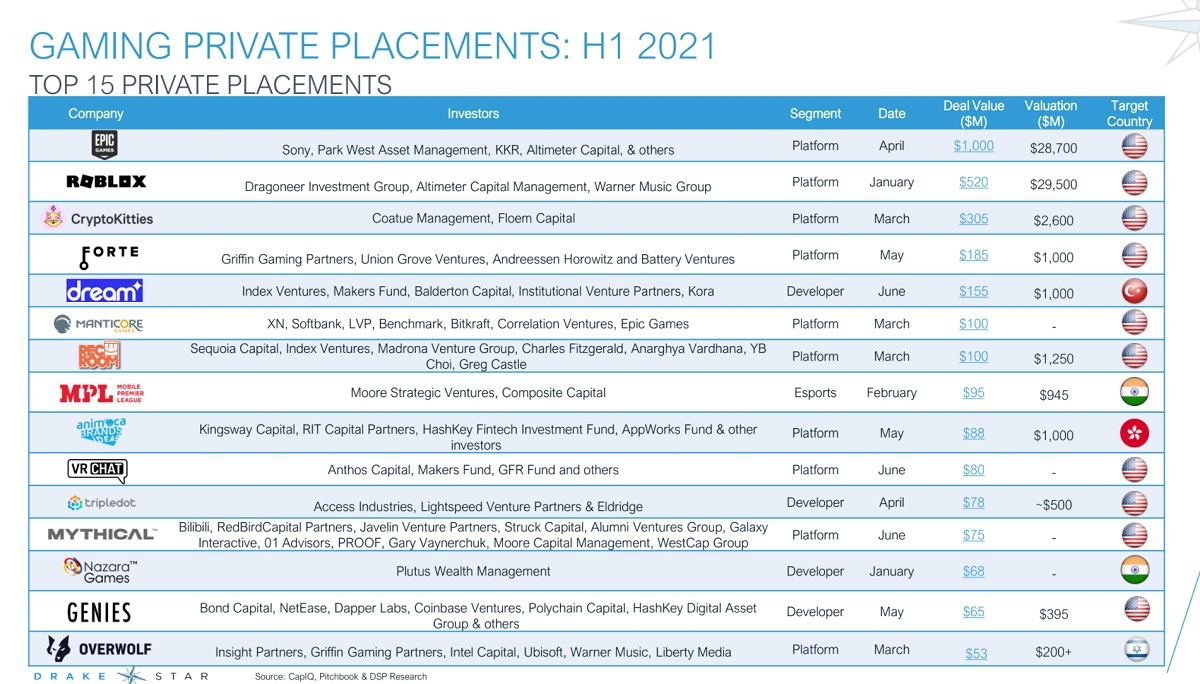Open the $88 Animoca deal link
This screenshot has width=1200, height=684.
973,433
